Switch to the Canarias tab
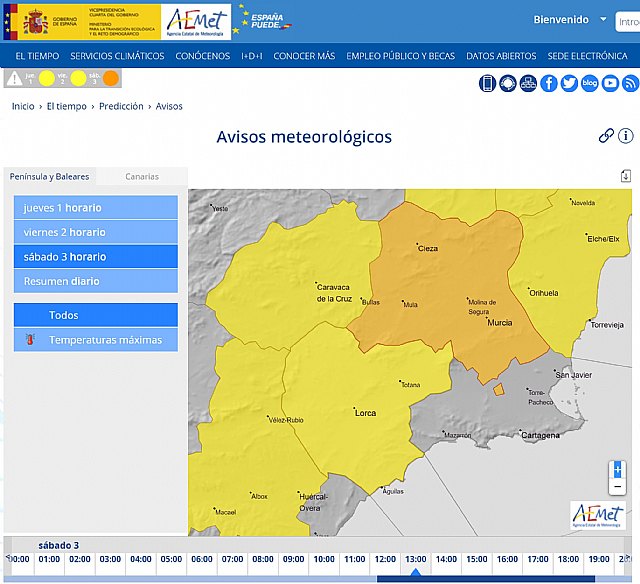This screenshot has height=584, width=640. coord(142,177)
